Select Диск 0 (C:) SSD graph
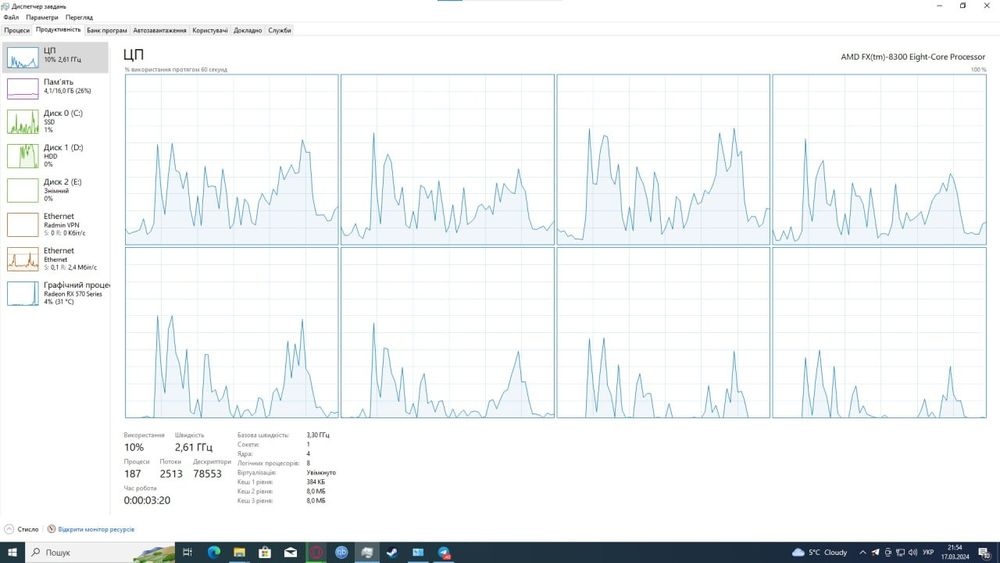The height and width of the screenshot is (563, 1000). 55,121
